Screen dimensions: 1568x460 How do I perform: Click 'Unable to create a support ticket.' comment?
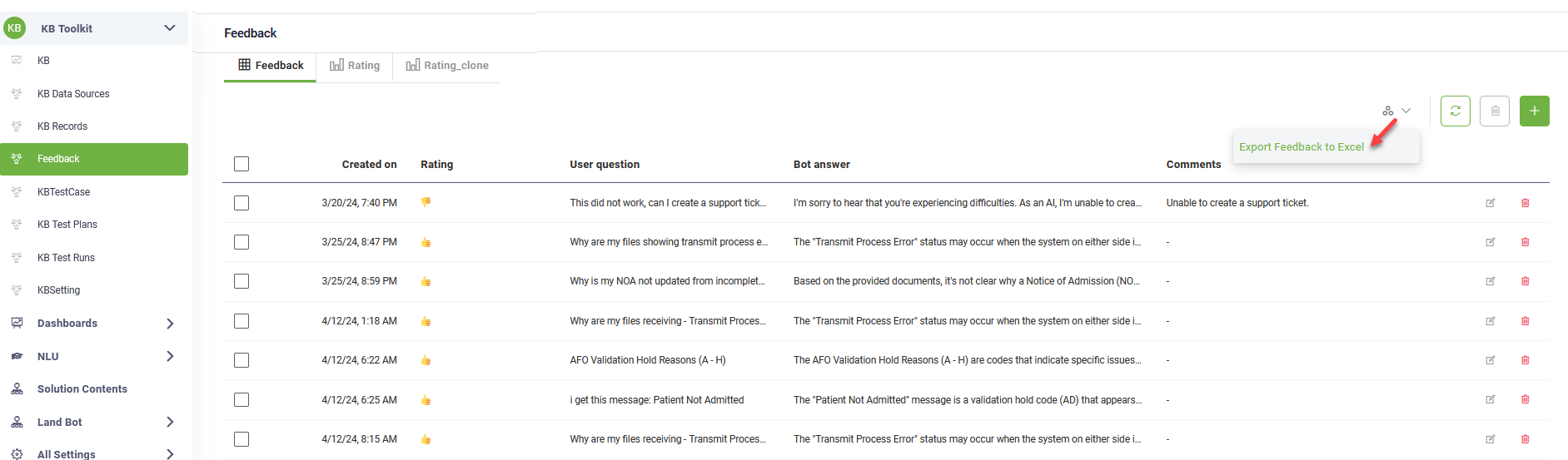[x=1237, y=203]
